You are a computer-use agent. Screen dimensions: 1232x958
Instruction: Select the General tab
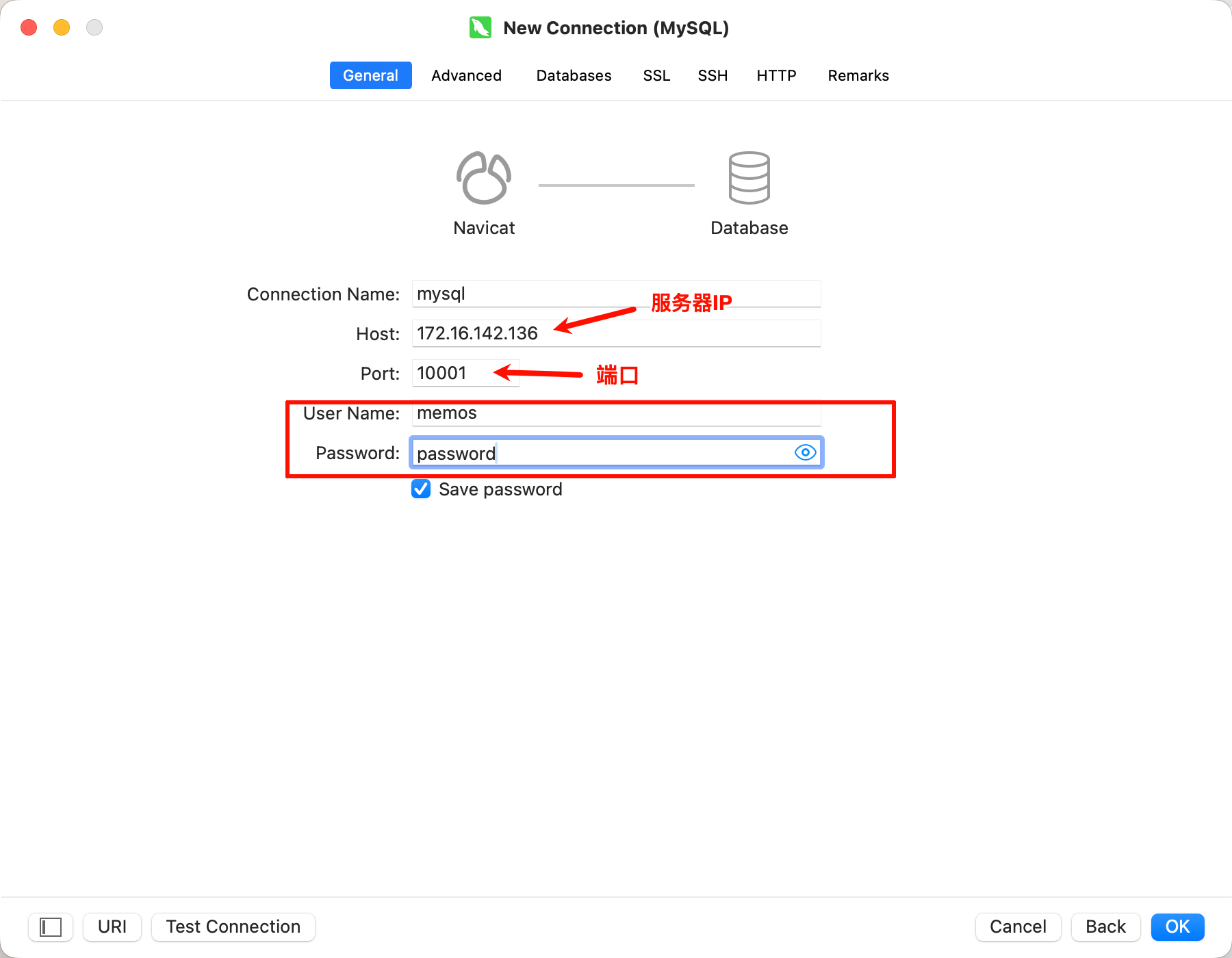[370, 75]
